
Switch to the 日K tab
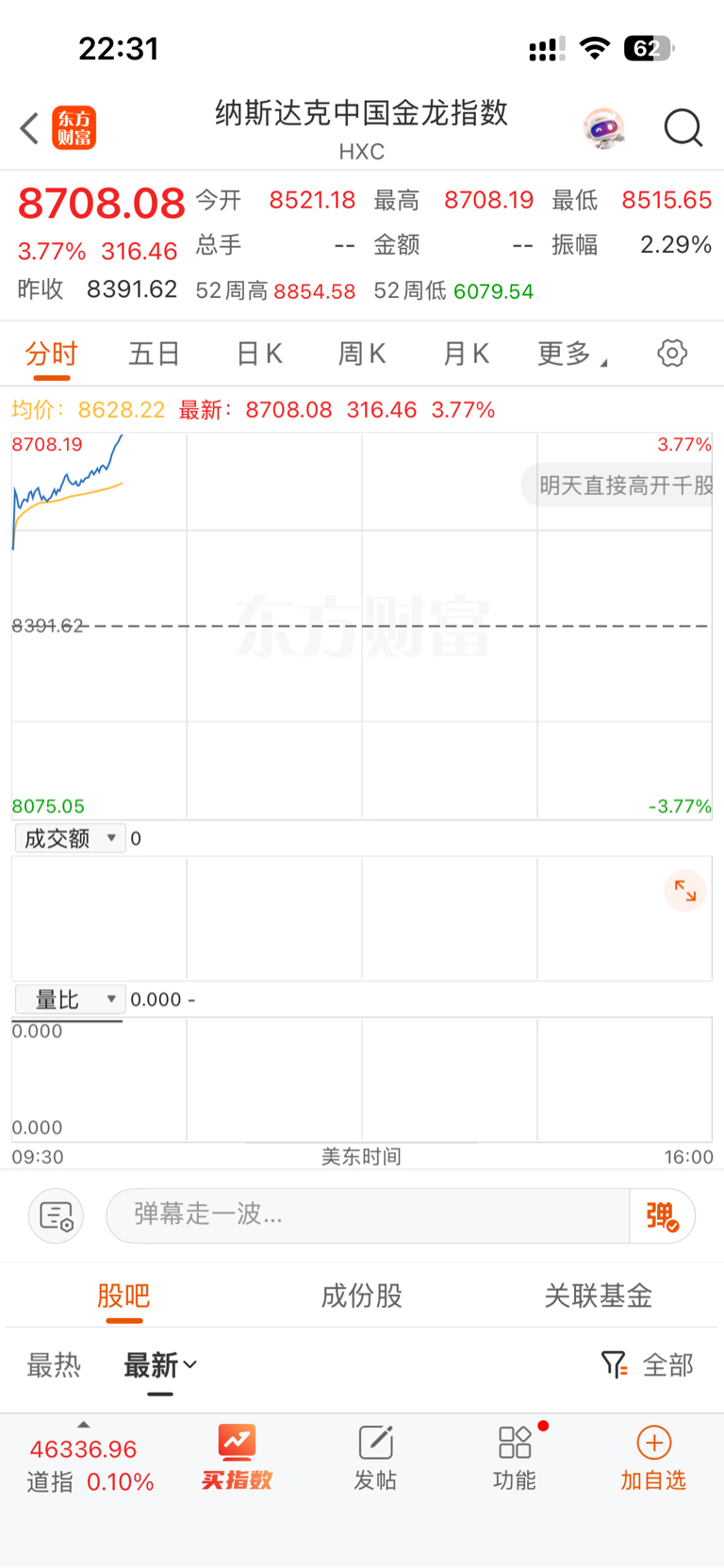259,354
